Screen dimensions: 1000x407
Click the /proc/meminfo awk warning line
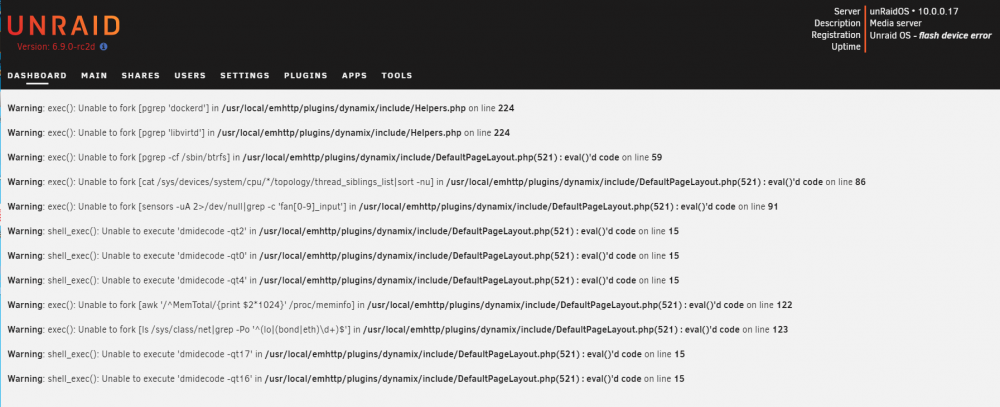coord(400,305)
